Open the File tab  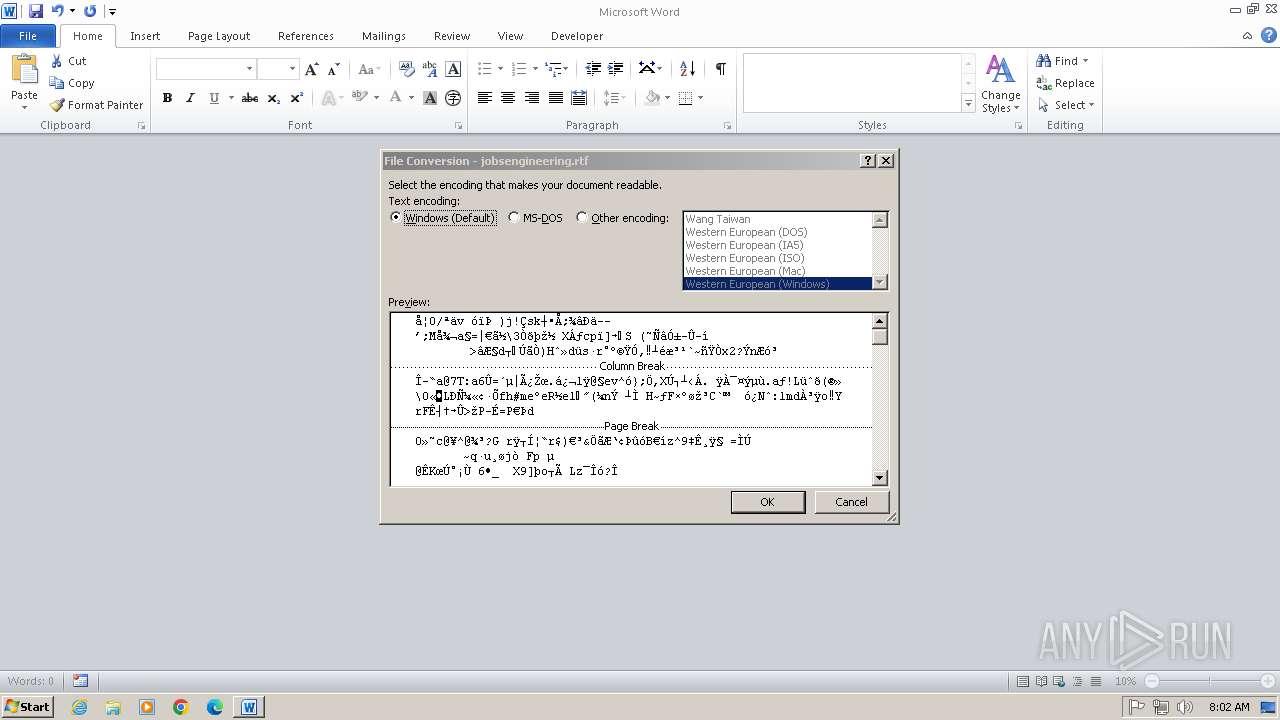point(28,36)
